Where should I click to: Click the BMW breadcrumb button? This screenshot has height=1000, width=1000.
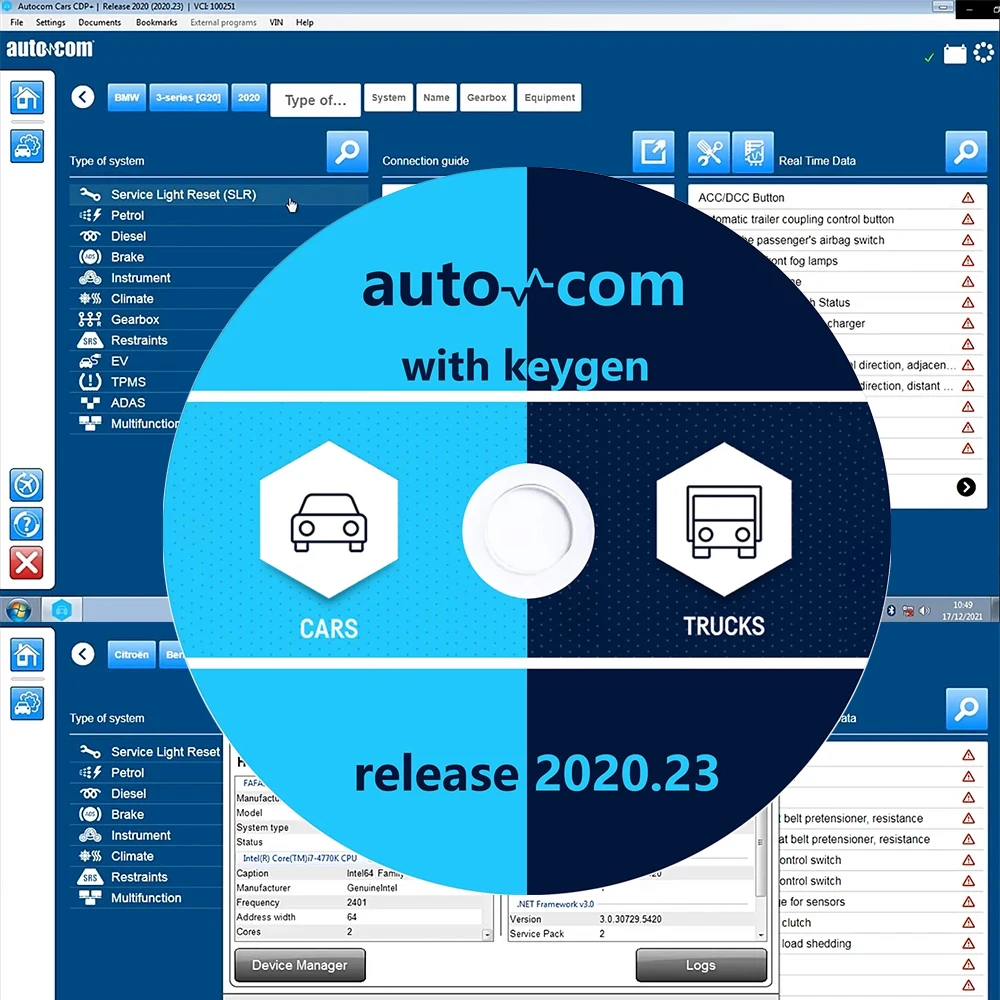[127, 98]
